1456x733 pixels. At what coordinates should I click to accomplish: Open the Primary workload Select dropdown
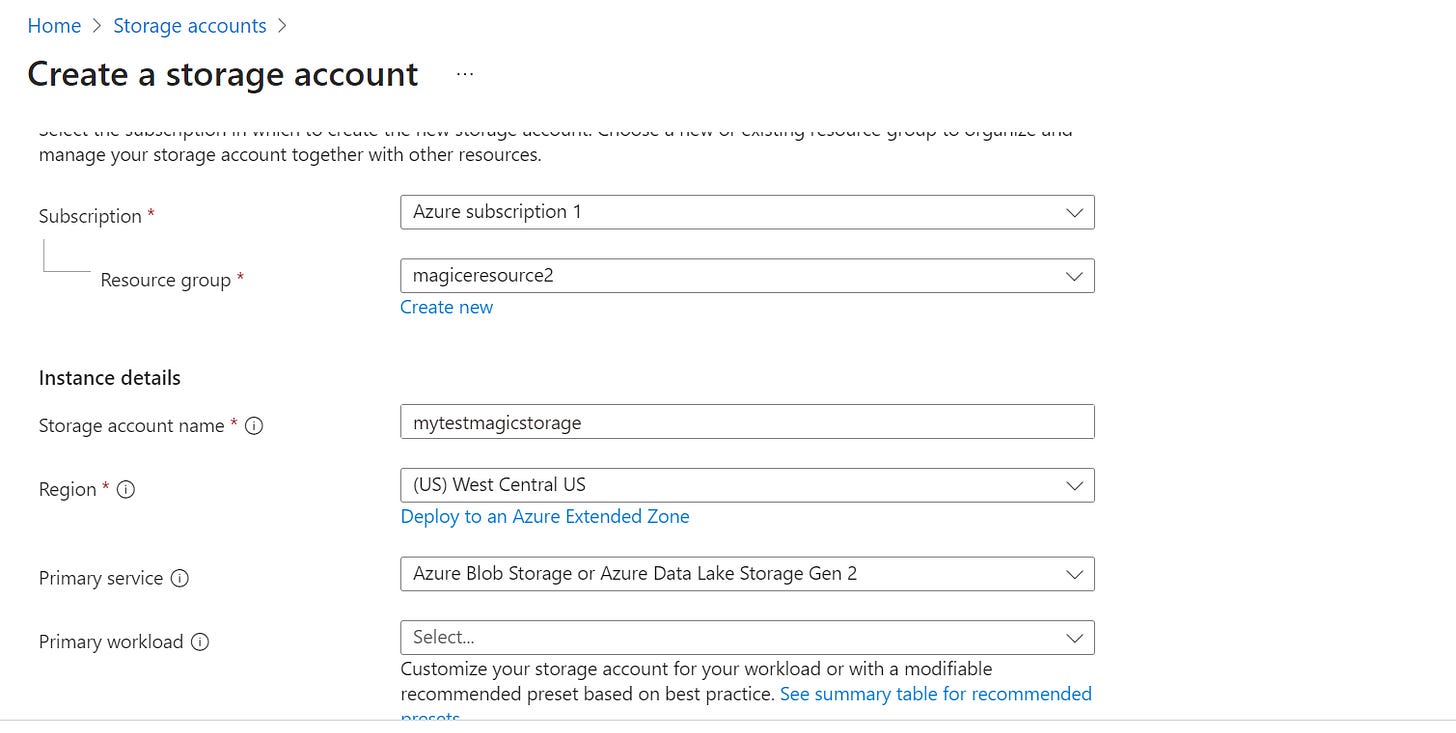tap(1075, 637)
